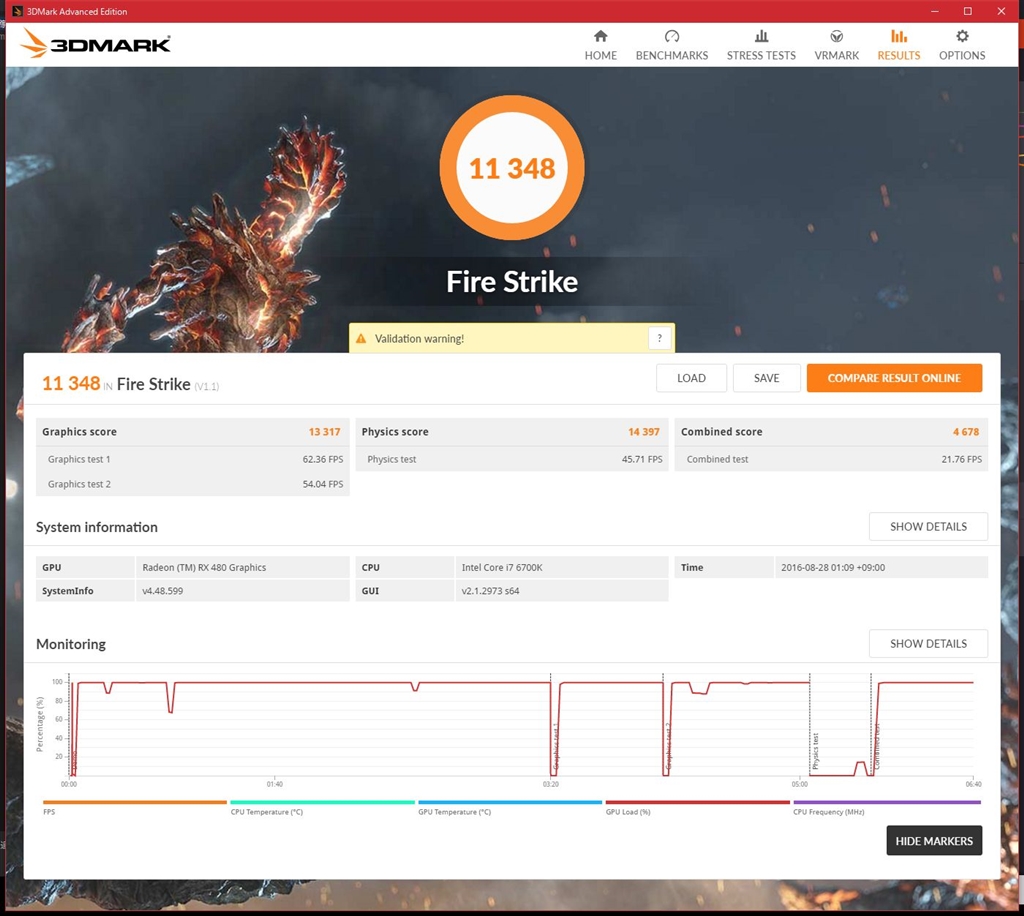
Task: Click Combined test 21.76 FPS value
Action: click(961, 459)
